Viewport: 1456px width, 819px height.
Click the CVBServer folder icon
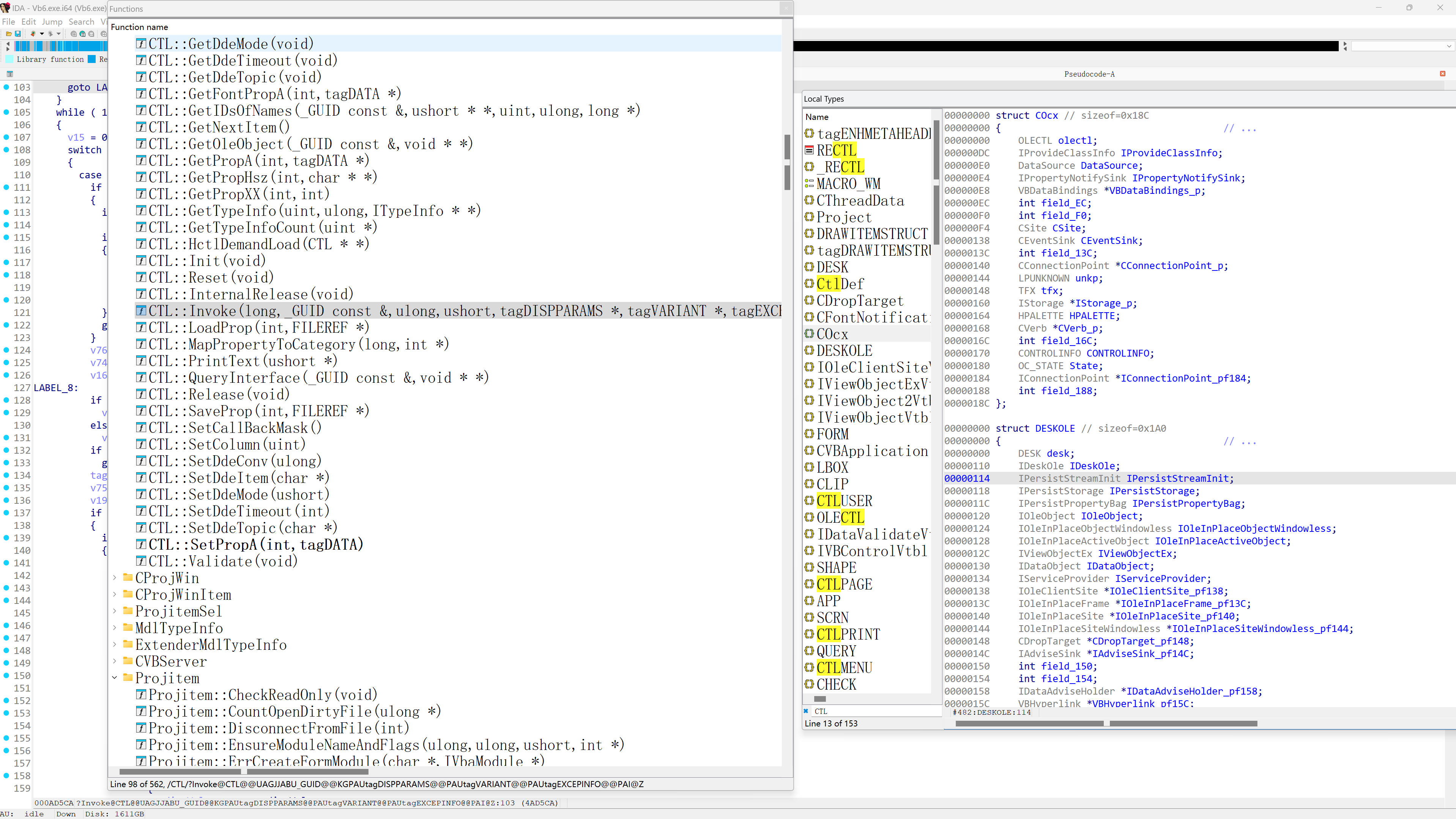pos(128,661)
